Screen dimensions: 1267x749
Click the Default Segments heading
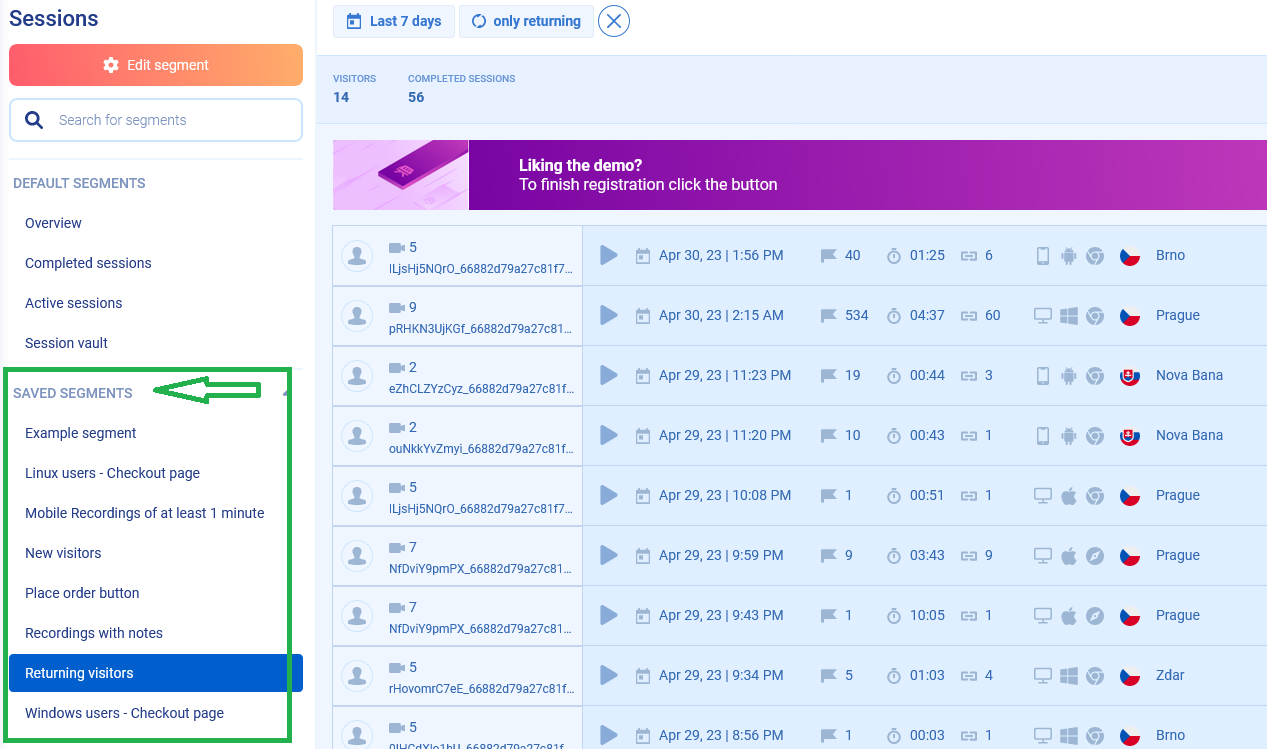pos(79,183)
